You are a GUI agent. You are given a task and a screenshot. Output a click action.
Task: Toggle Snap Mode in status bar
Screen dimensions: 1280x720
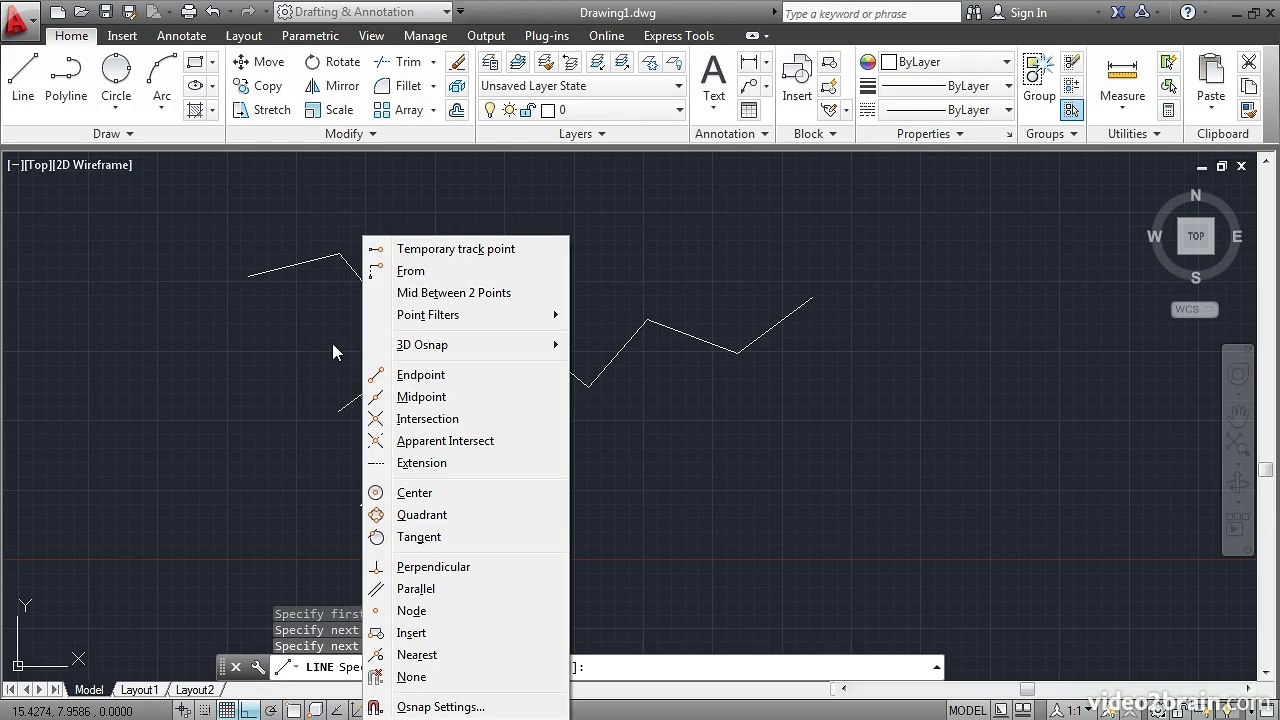(205, 711)
